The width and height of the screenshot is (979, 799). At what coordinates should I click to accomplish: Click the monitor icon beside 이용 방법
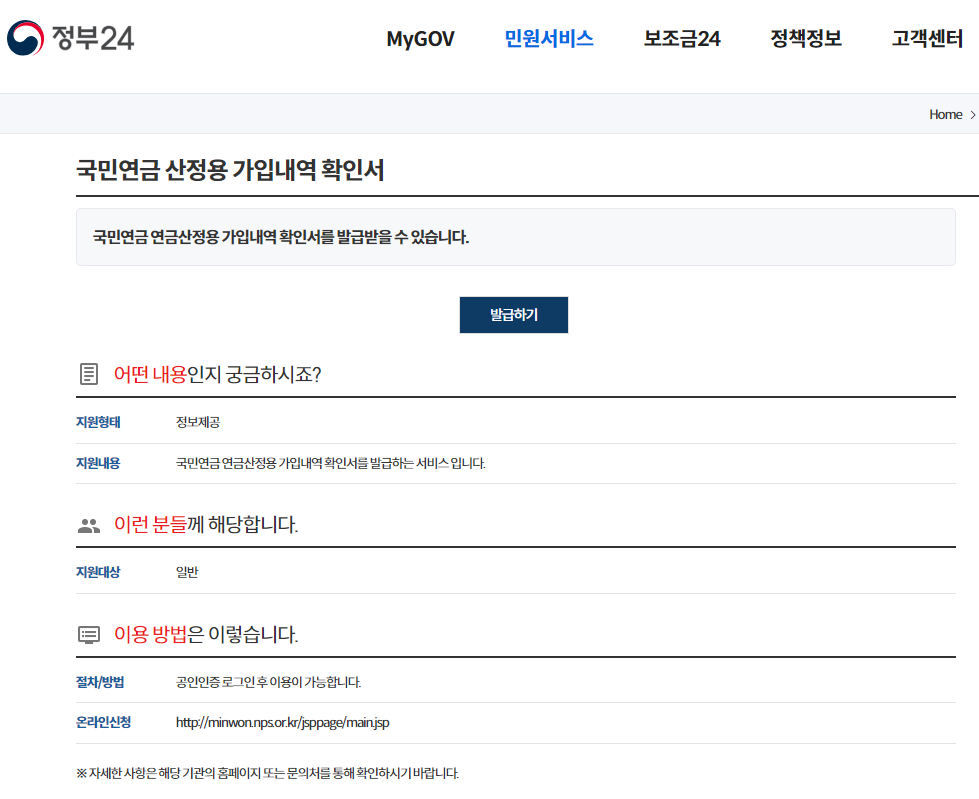coord(89,635)
